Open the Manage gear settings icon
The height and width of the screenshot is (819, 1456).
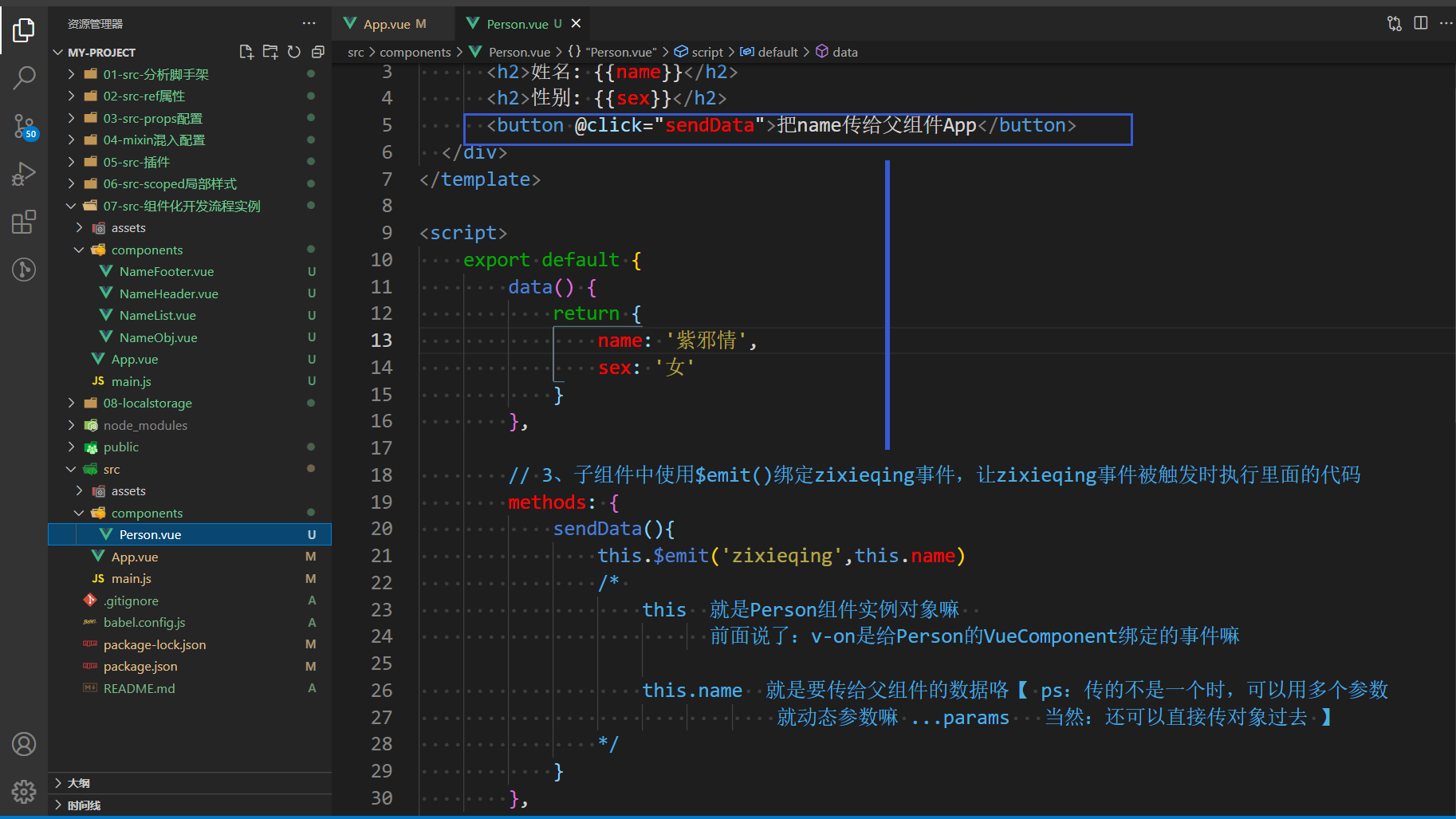(x=24, y=791)
